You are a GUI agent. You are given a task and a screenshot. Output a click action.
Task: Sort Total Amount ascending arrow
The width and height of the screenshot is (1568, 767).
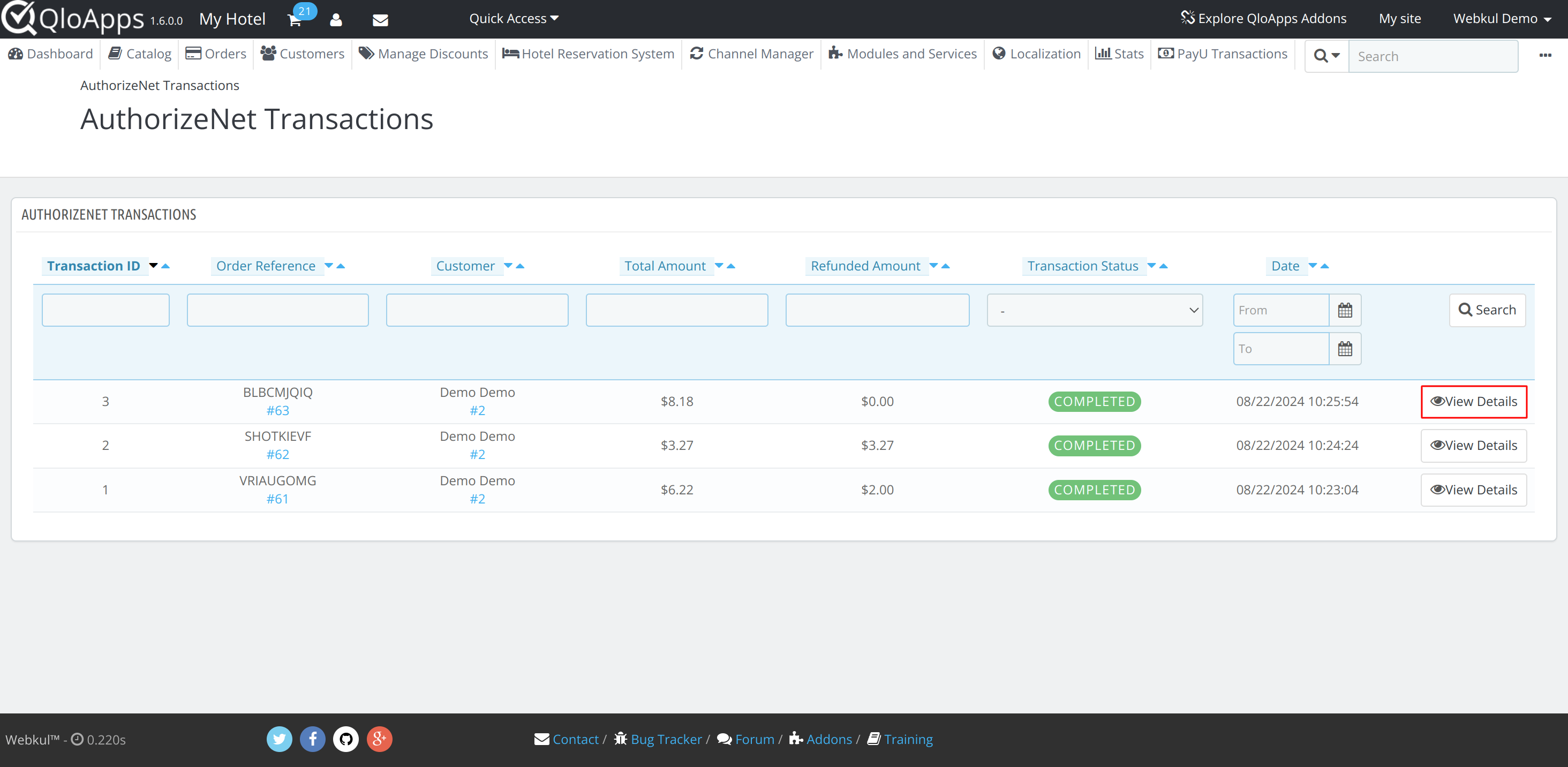coord(731,266)
